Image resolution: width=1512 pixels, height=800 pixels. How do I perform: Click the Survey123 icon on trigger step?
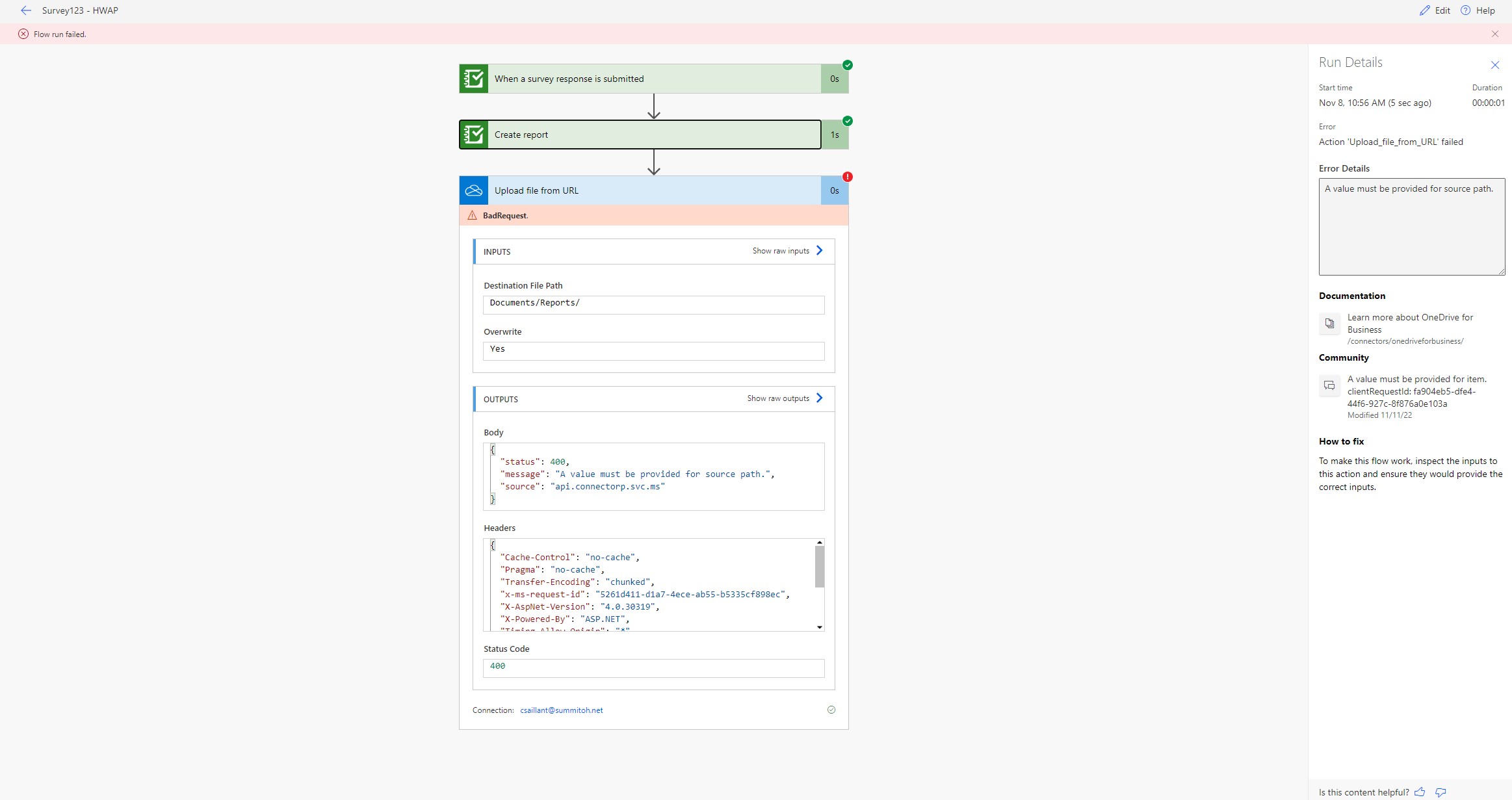click(x=474, y=79)
